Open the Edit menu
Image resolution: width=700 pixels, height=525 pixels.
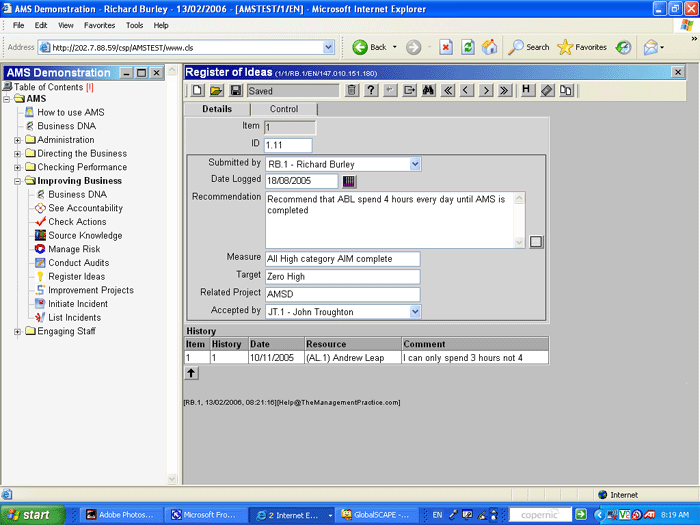tap(41, 25)
